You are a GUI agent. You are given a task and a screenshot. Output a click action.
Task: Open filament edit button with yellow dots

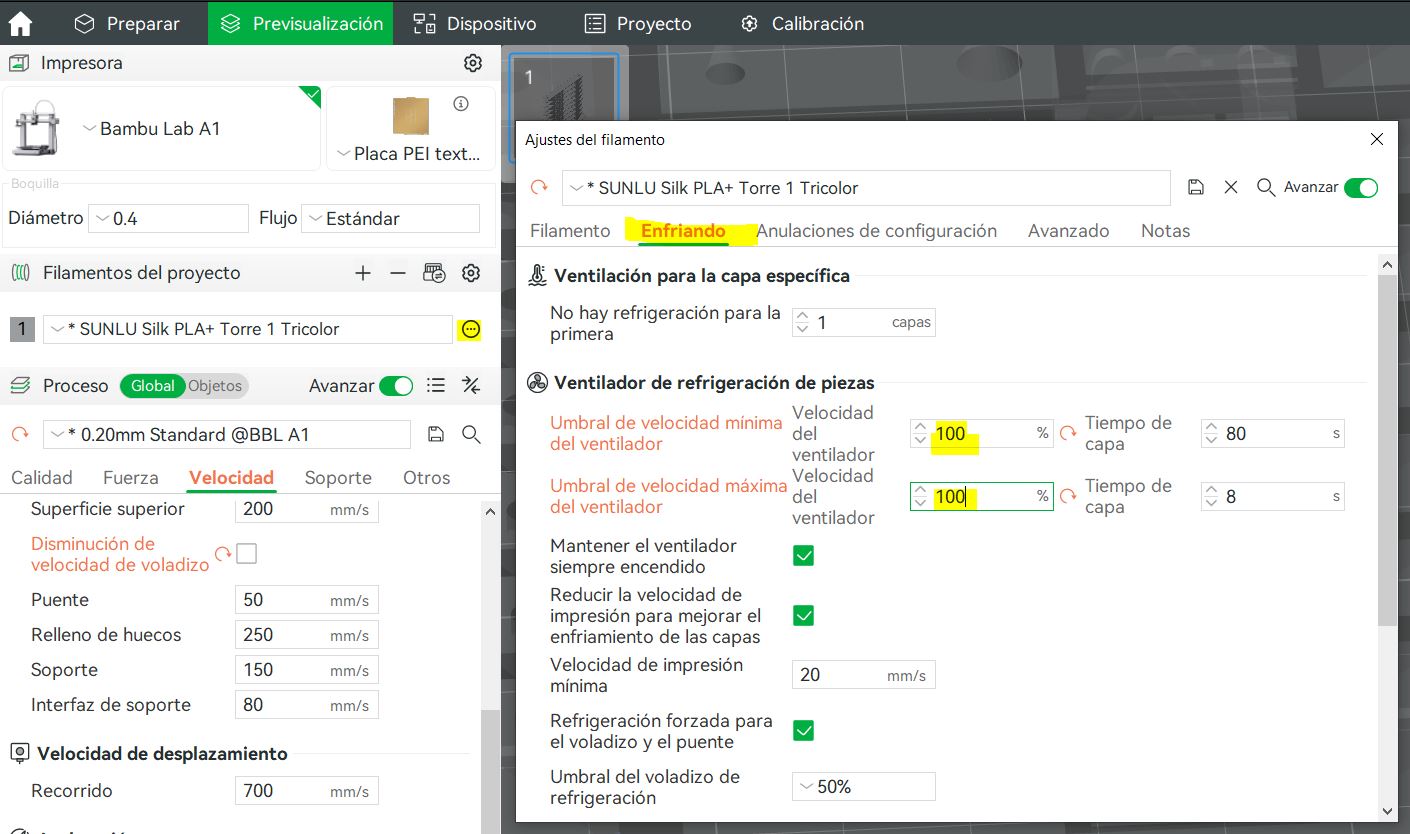click(x=471, y=329)
